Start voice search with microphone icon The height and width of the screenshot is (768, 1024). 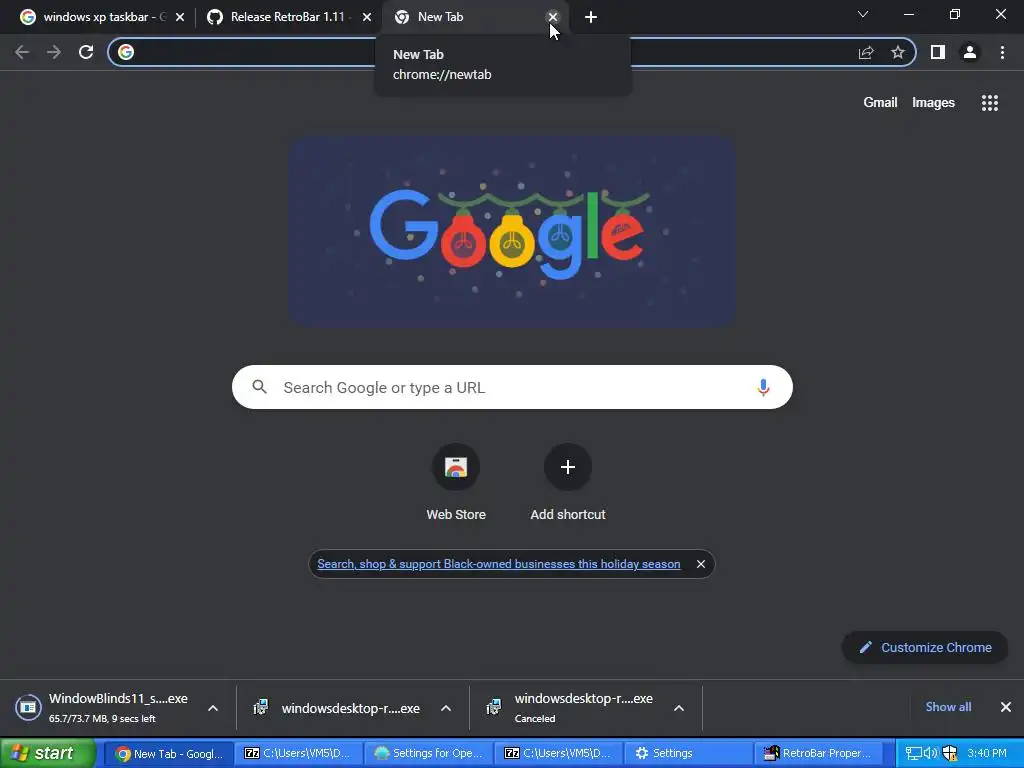coord(763,387)
